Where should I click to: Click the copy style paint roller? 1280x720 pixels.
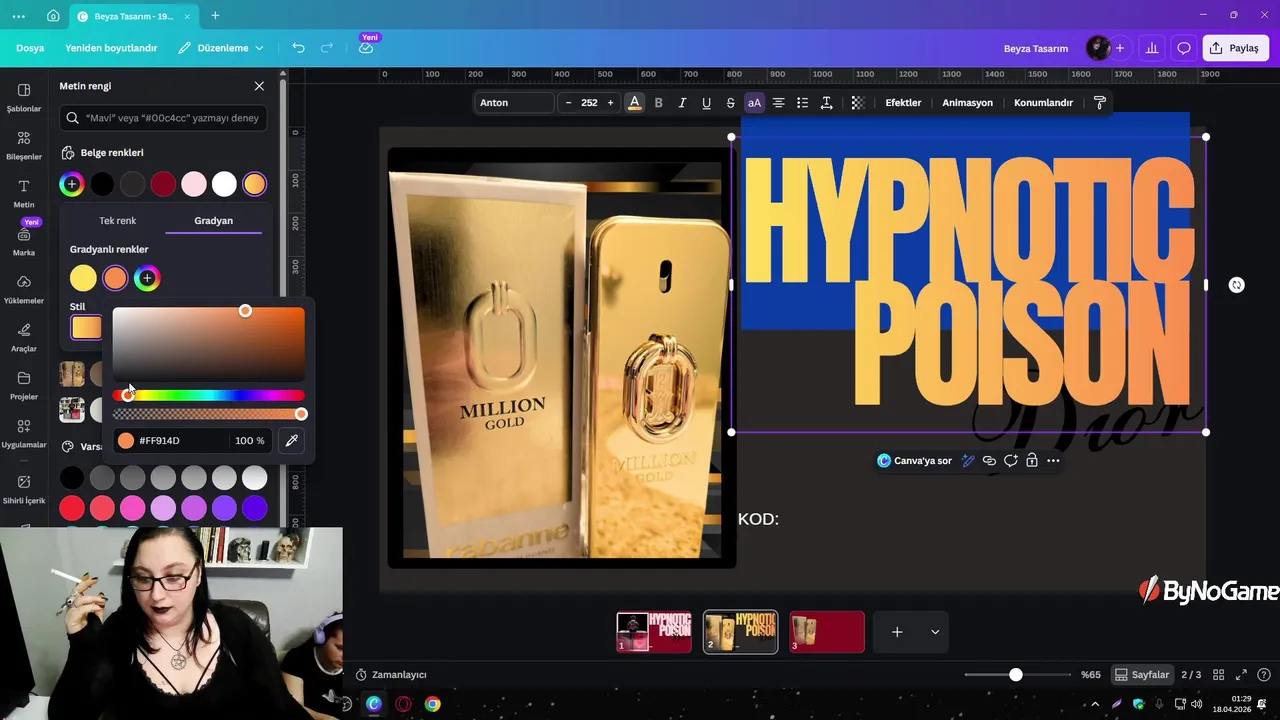pyautogui.click(x=1100, y=103)
